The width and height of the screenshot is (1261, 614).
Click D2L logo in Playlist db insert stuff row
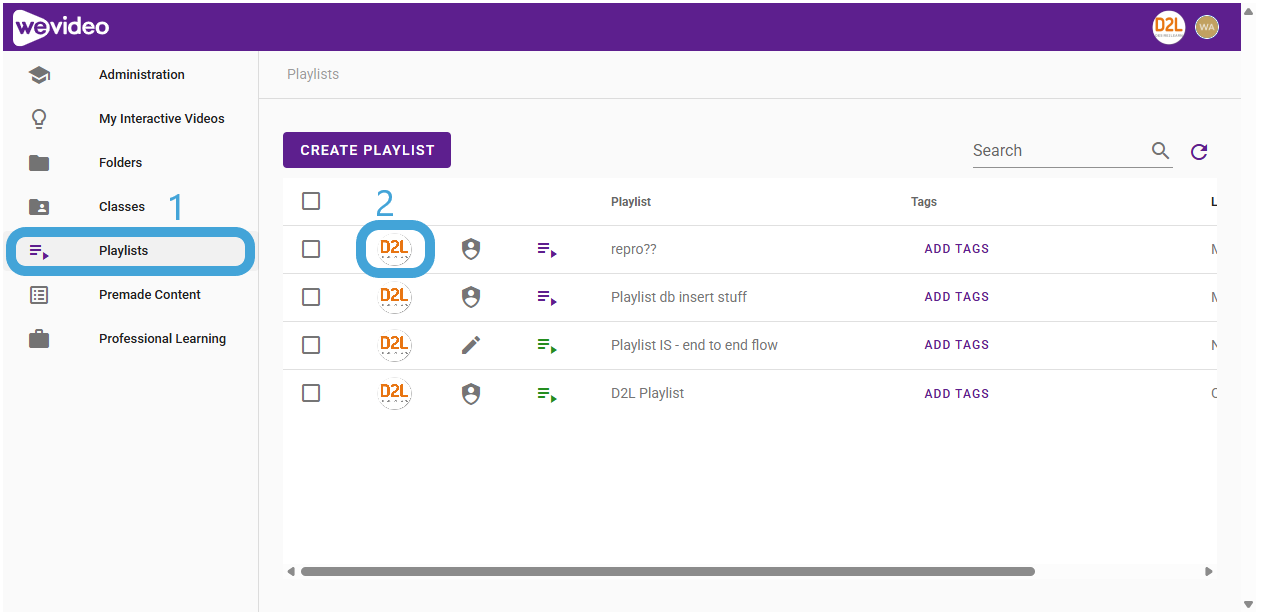point(395,297)
